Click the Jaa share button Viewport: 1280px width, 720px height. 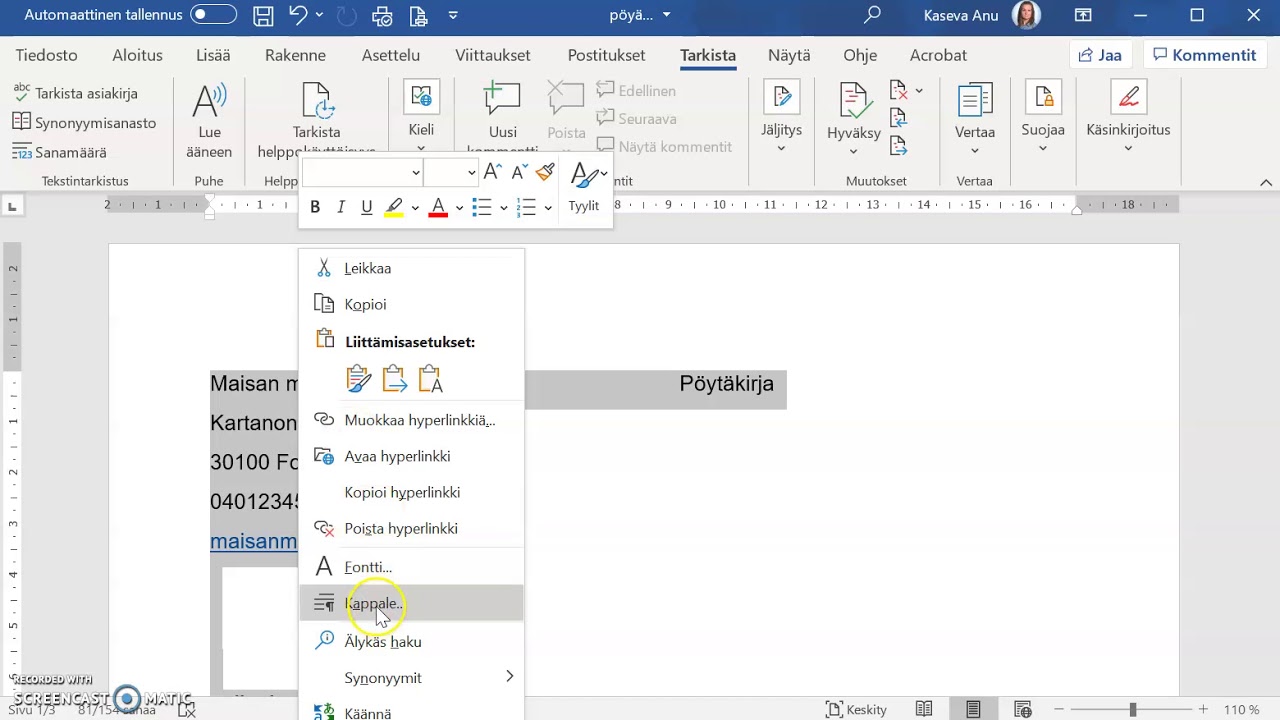click(x=1101, y=55)
